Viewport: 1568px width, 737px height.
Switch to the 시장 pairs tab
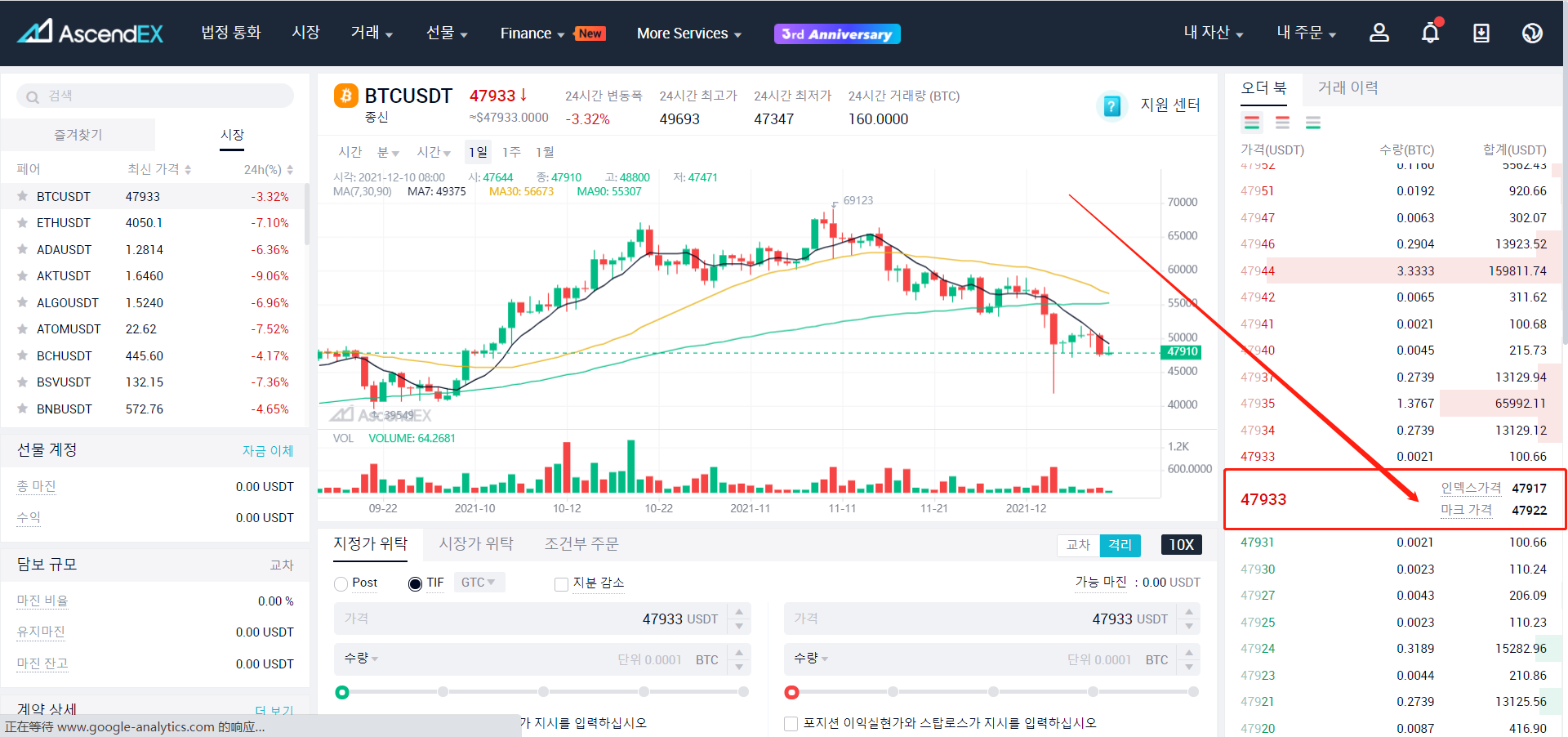tap(232, 135)
